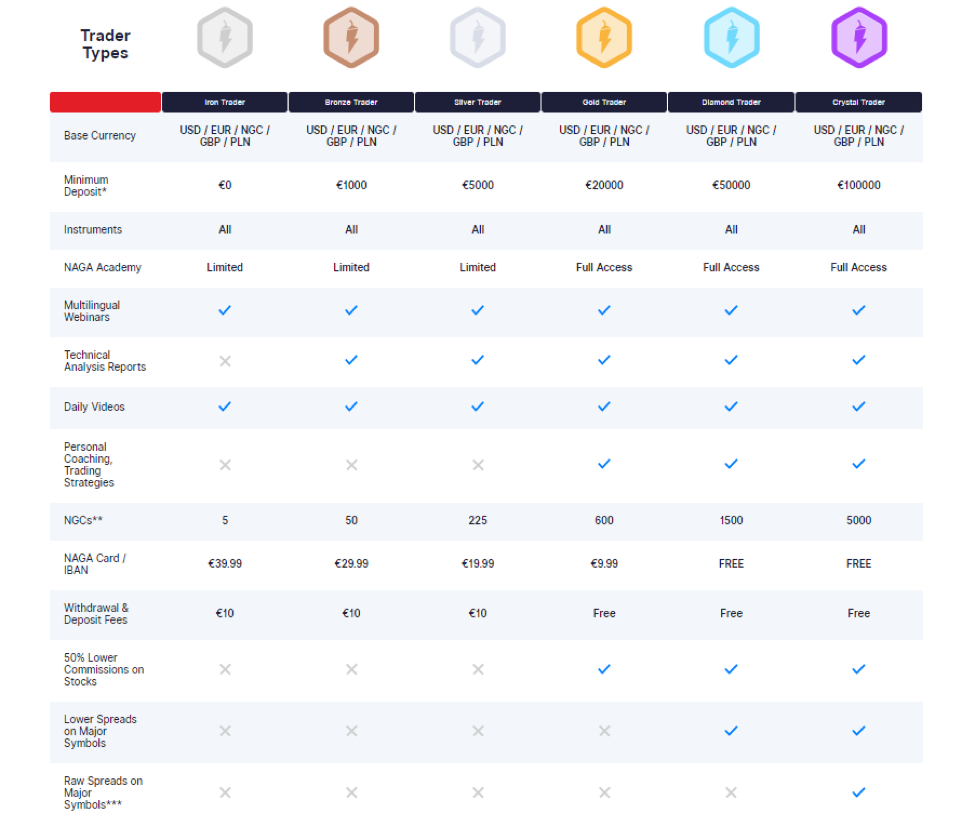975x826 pixels.
Task: Click Crystal Trader's Multilingual Webinars checkmark
Action: click(859, 310)
